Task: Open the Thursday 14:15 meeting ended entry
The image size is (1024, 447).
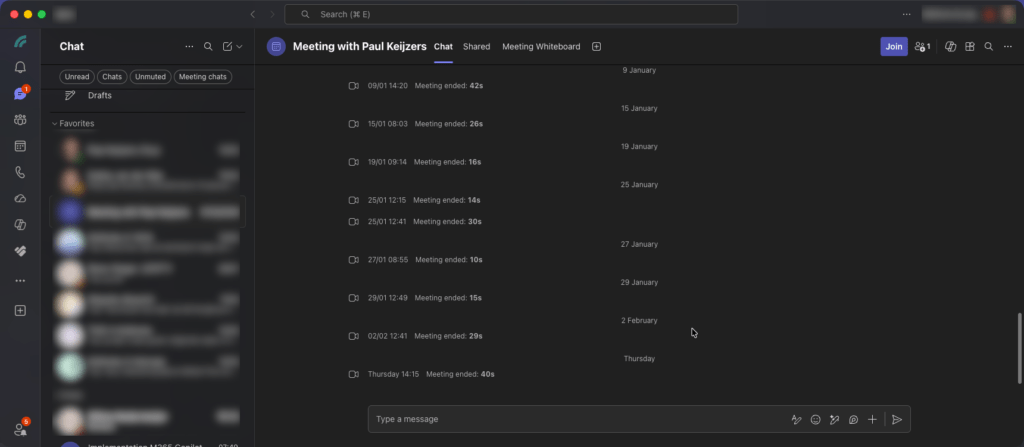Action: tap(422, 374)
